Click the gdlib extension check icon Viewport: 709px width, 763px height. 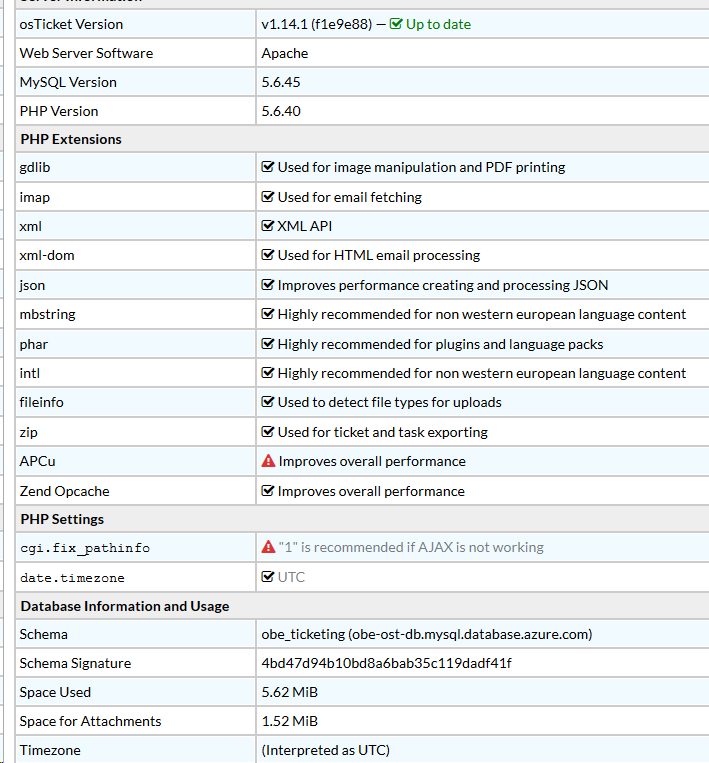[x=268, y=167]
